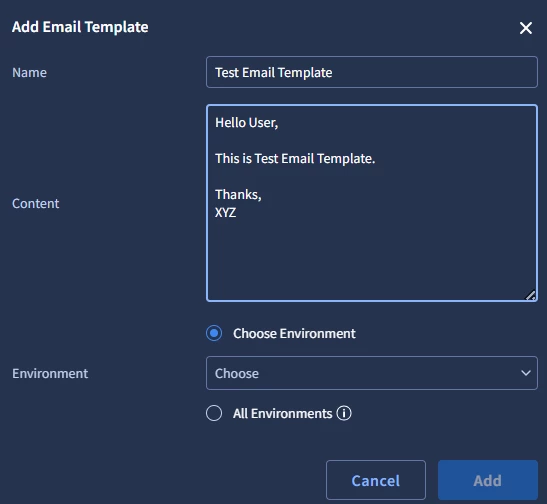Click the 'This is Test Email Template.' line

click(x=295, y=159)
